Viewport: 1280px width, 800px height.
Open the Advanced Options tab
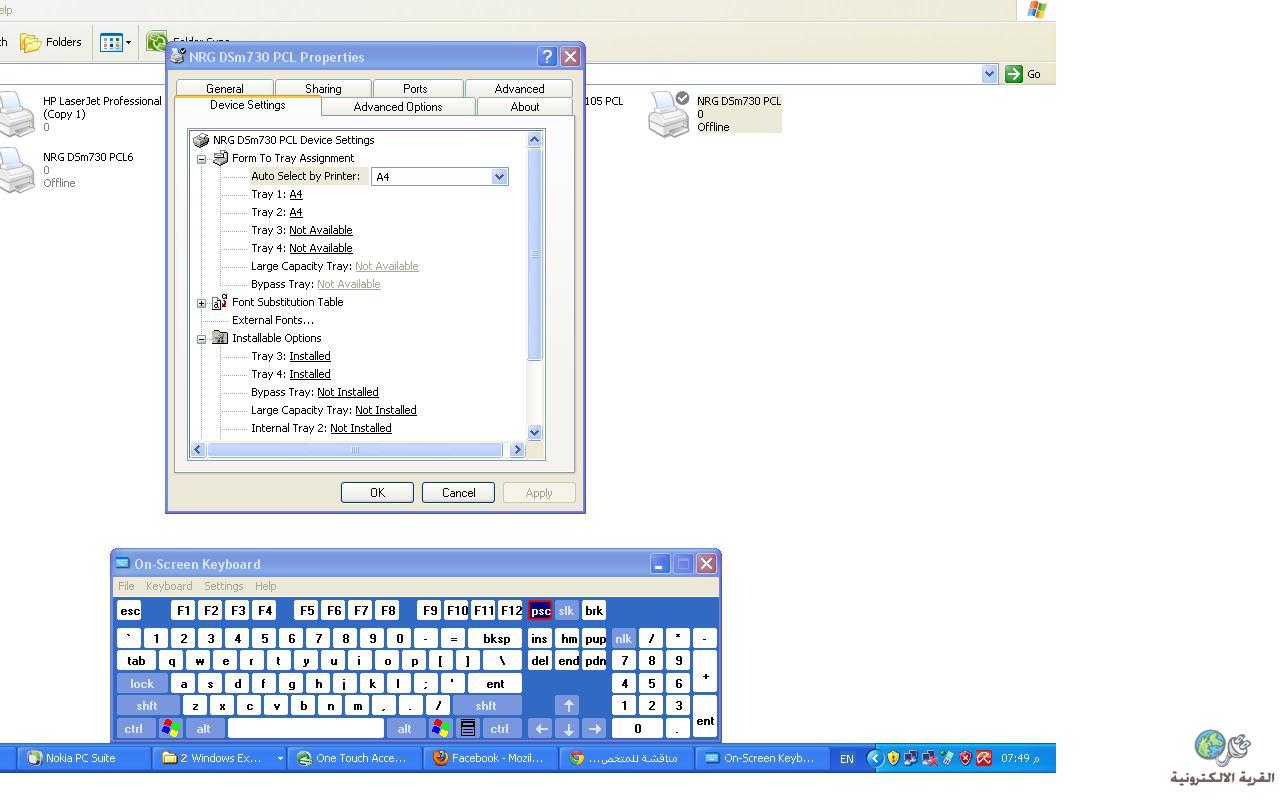[397, 107]
